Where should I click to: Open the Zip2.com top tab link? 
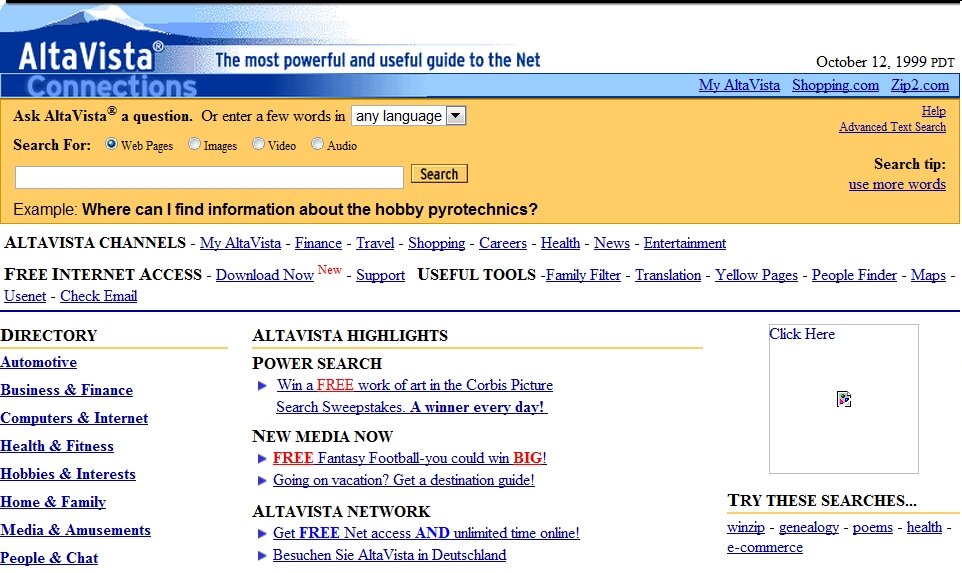click(919, 85)
